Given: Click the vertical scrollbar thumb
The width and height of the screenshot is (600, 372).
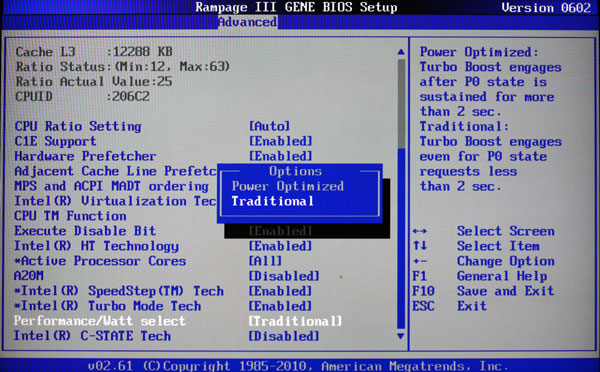Looking at the screenshot, I should coord(401,104).
